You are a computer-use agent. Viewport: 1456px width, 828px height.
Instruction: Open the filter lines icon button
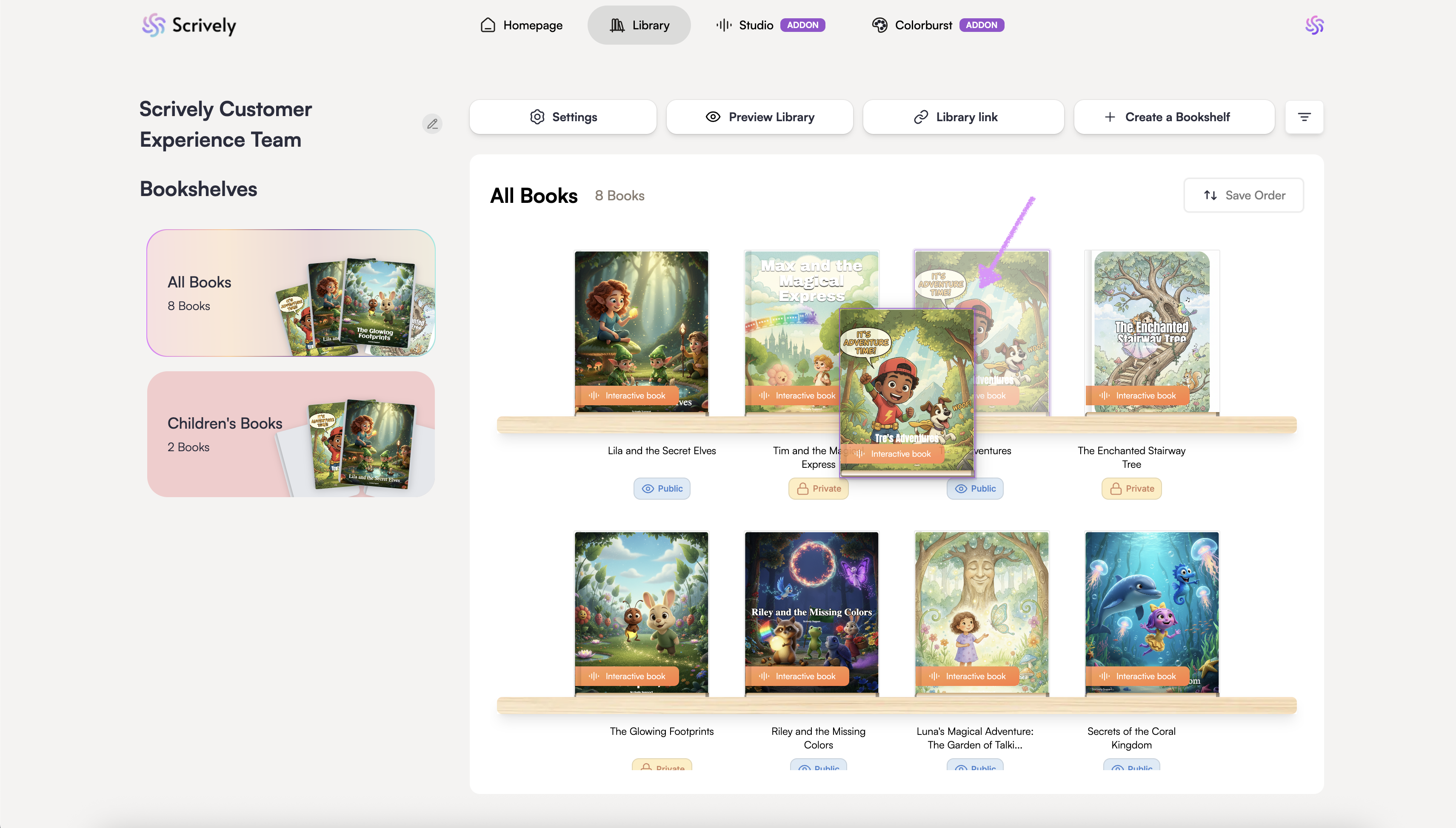pyautogui.click(x=1304, y=117)
